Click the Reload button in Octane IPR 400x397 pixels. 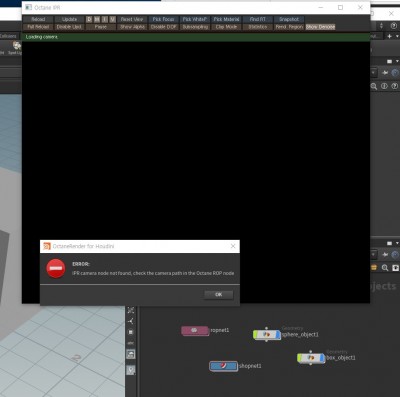[38, 19]
